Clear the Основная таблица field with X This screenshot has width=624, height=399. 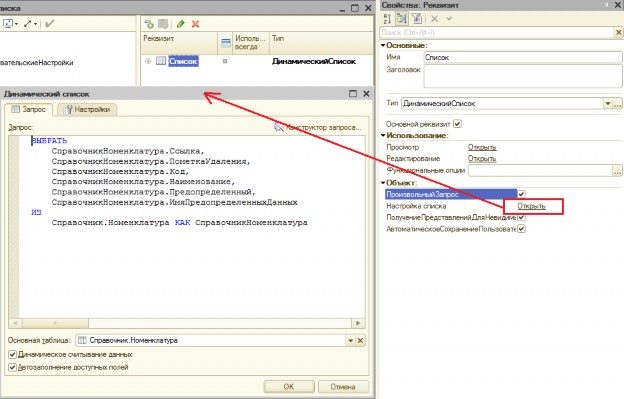coord(360,341)
